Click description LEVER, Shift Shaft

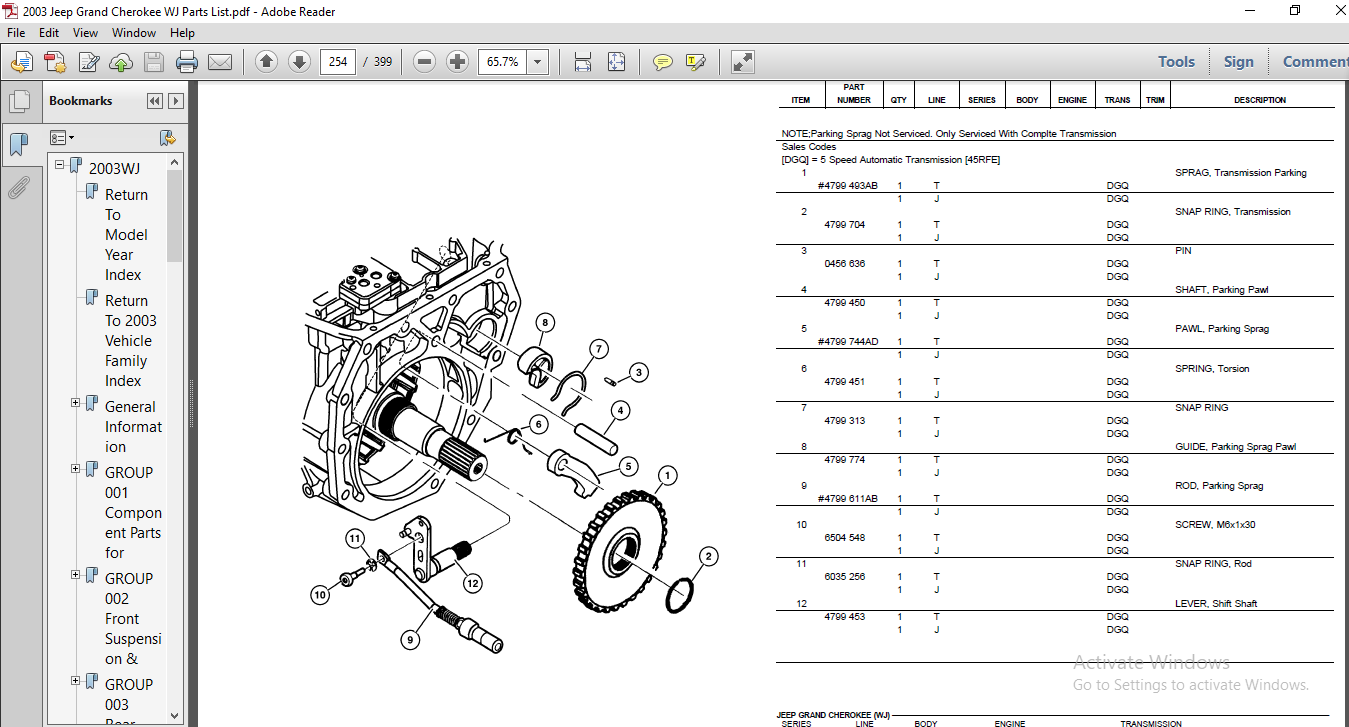tap(1215, 604)
